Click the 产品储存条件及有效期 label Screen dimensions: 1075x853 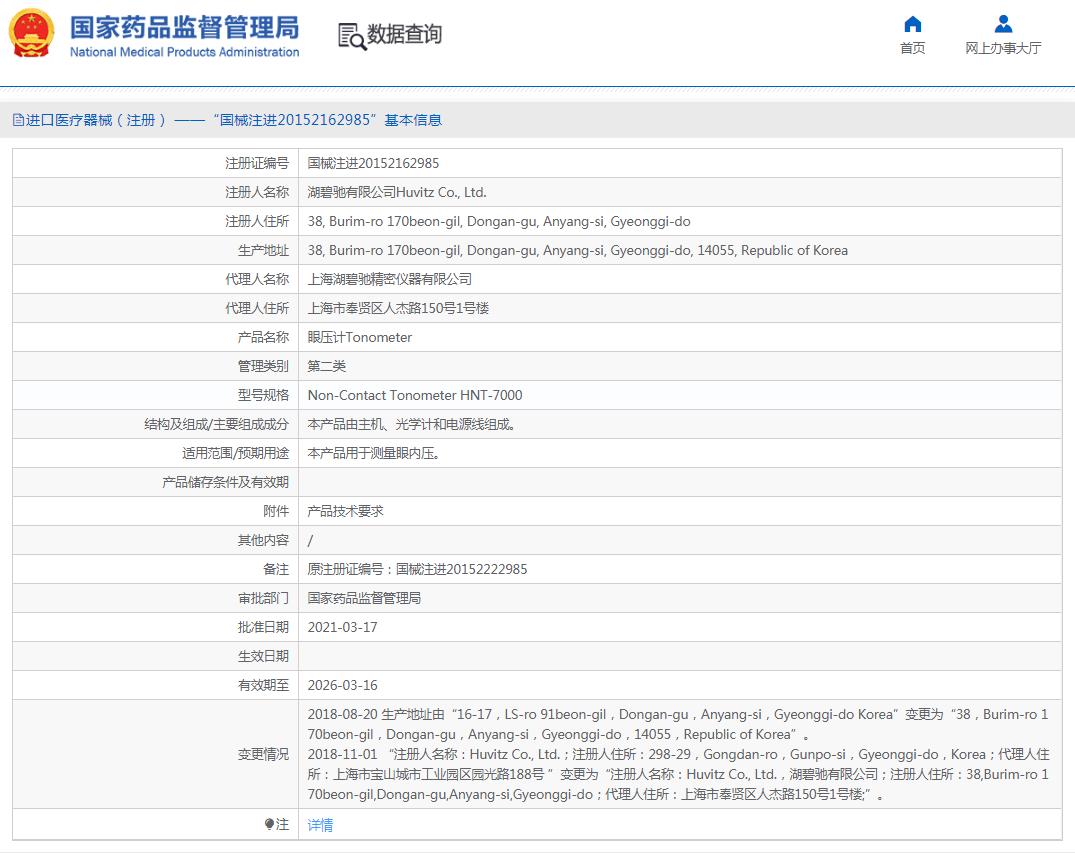point(226,482)
